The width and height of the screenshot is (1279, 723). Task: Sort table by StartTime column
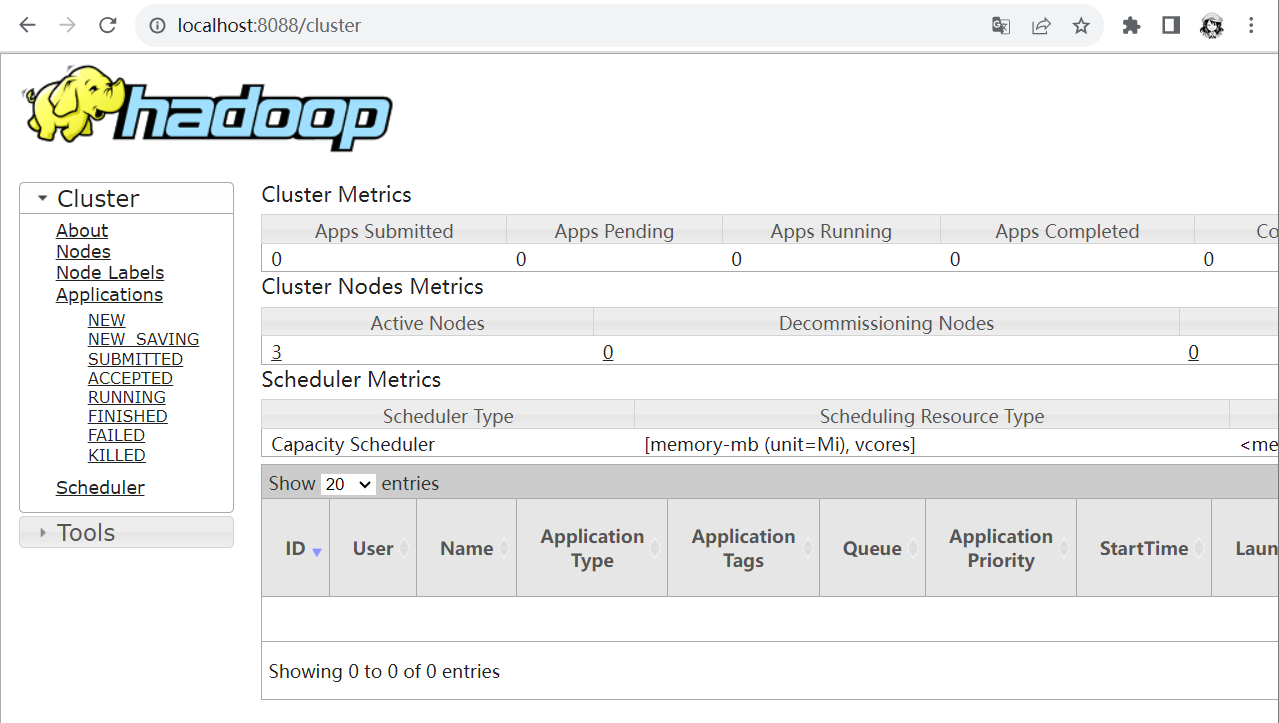(1144, 548)
